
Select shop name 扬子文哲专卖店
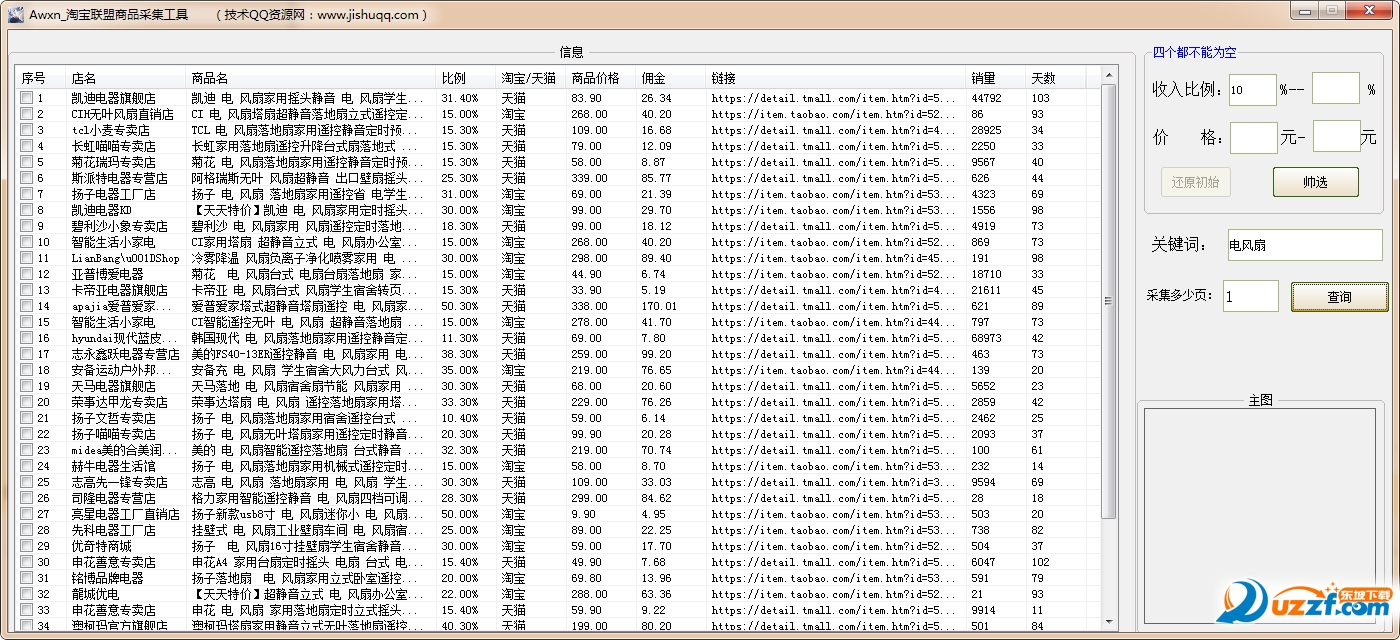[x=113, y=418]
